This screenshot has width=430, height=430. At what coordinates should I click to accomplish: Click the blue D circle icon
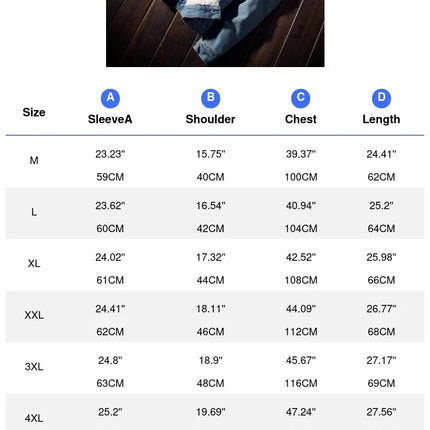coord(381,98)
